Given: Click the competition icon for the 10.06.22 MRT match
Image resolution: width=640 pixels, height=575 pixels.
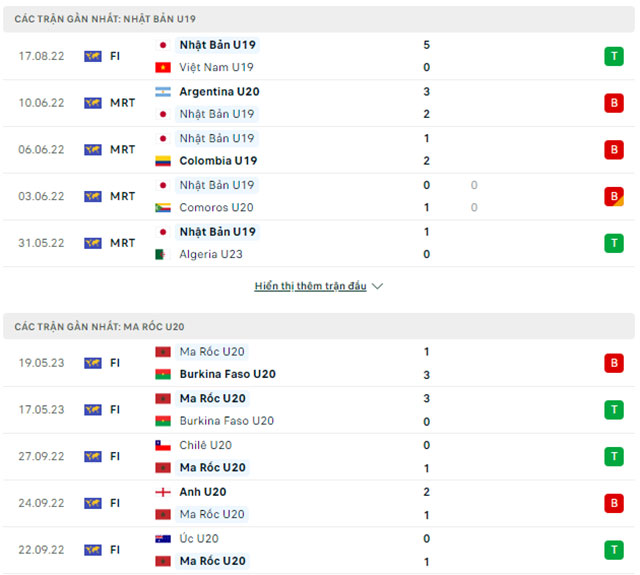Looking at the screenshot, I should pyautogui.click(x=93, y=103).
